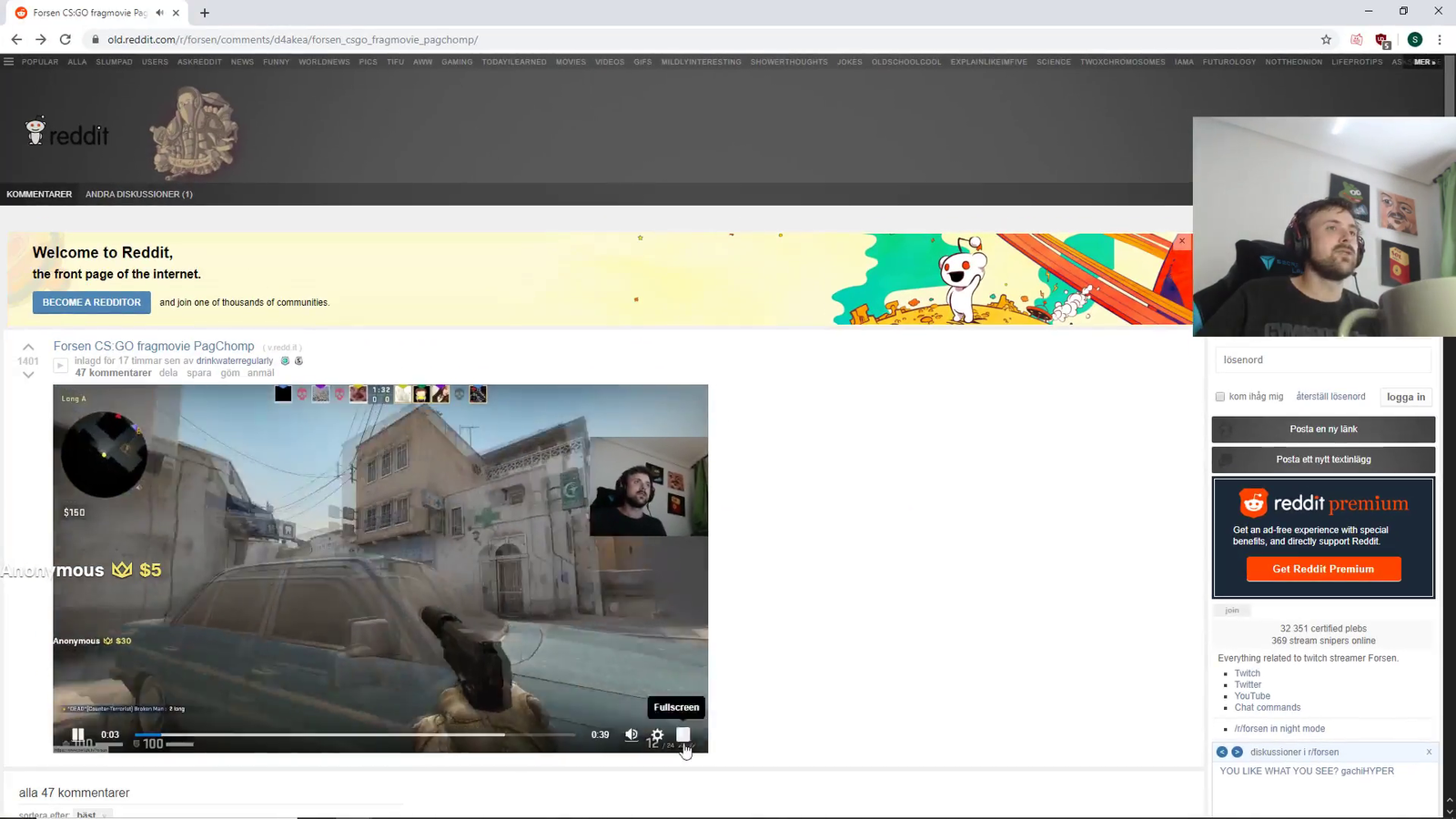Mute the video player volume
Viewport: 1456px width, 819px height.
[632, 734]
